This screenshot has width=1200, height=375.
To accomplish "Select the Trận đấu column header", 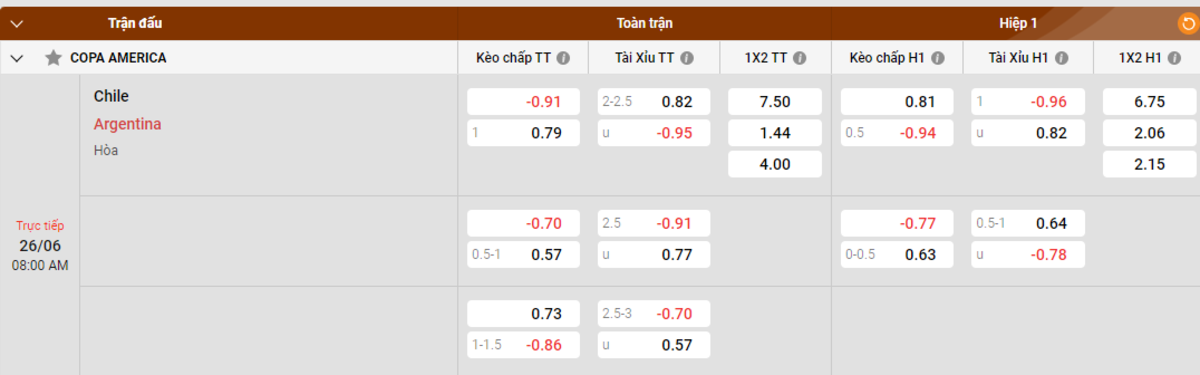I will [135, 22].
